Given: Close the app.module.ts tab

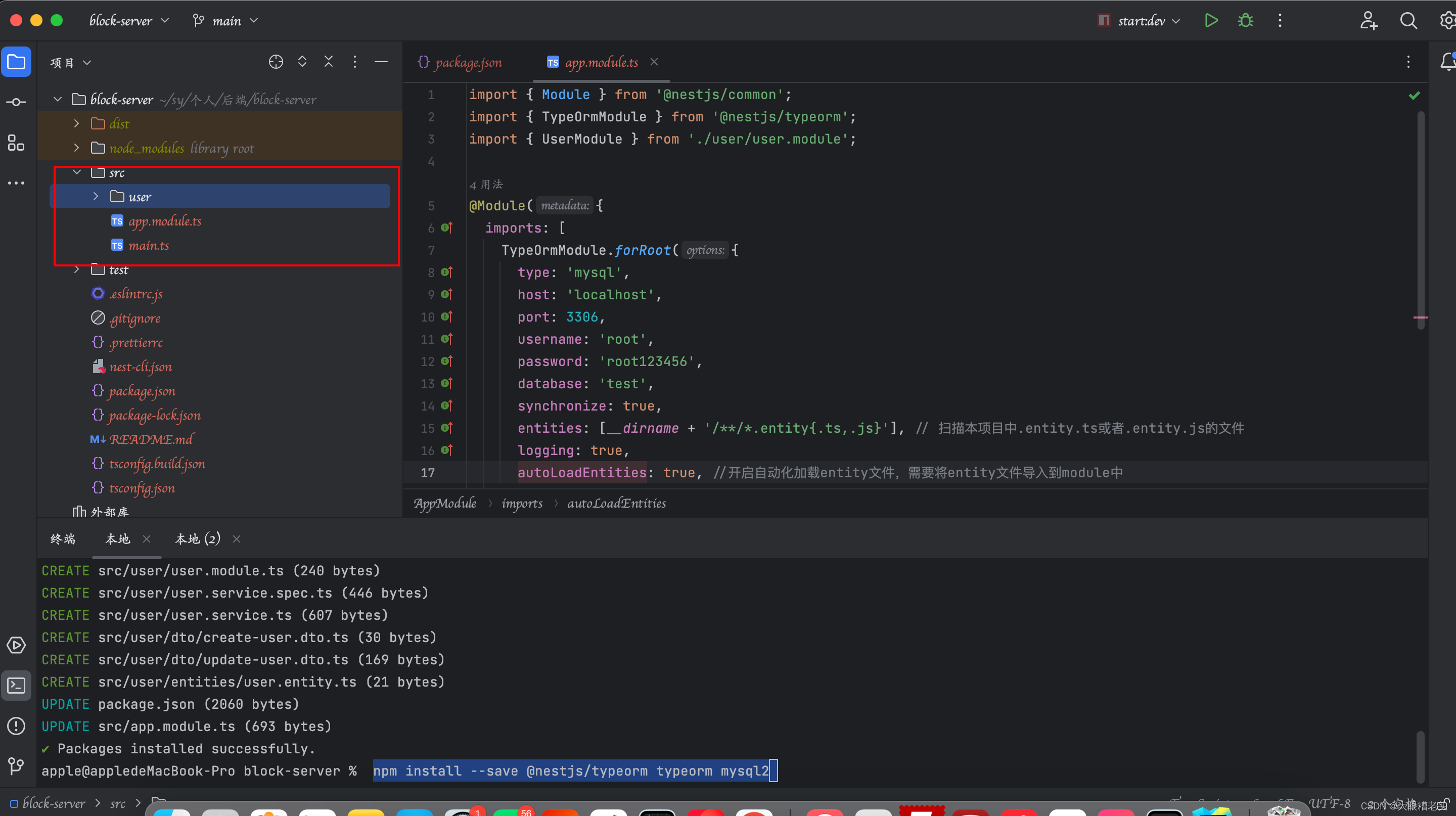Looking at the screenshot, I should coord(654,62).
